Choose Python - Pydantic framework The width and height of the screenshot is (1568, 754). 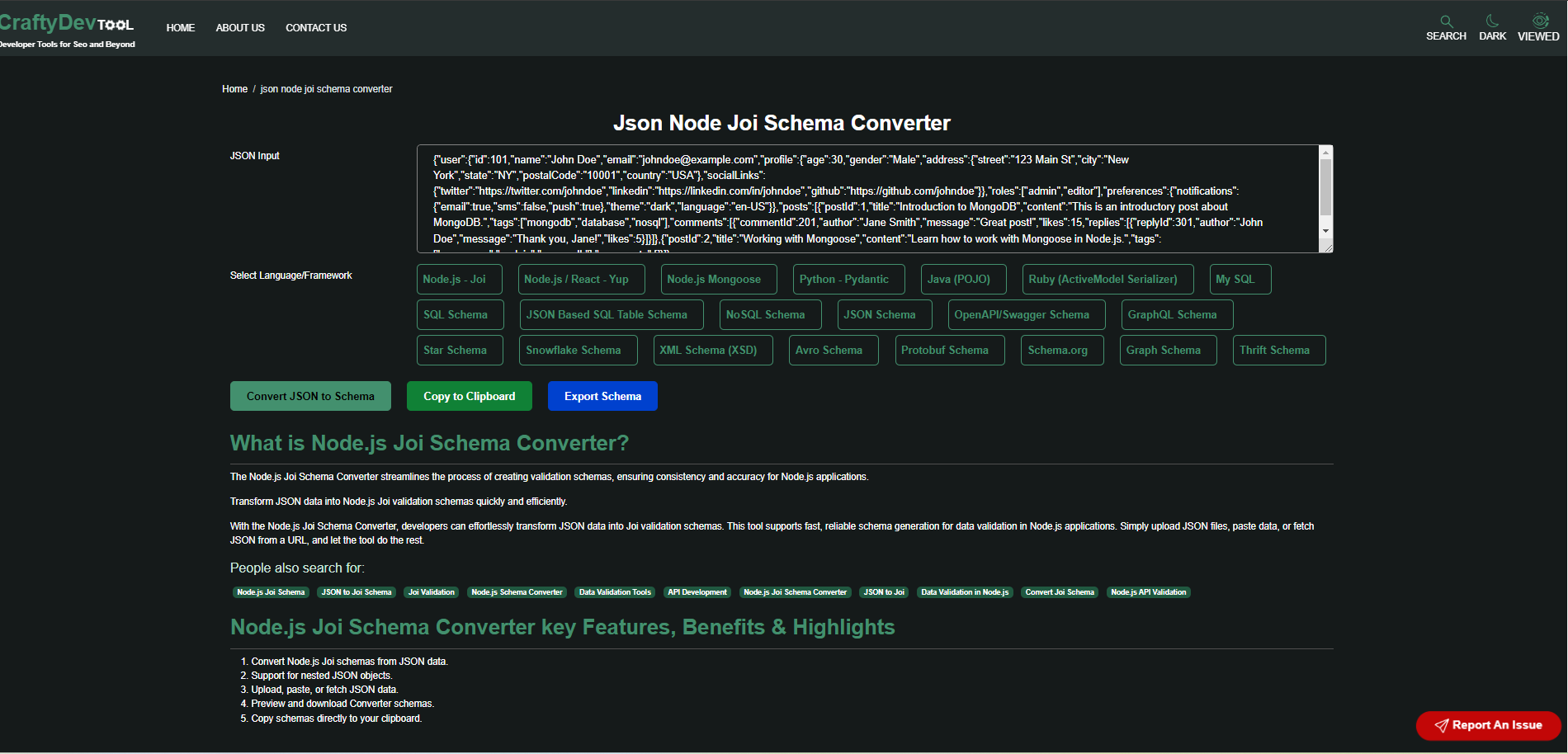849,280
